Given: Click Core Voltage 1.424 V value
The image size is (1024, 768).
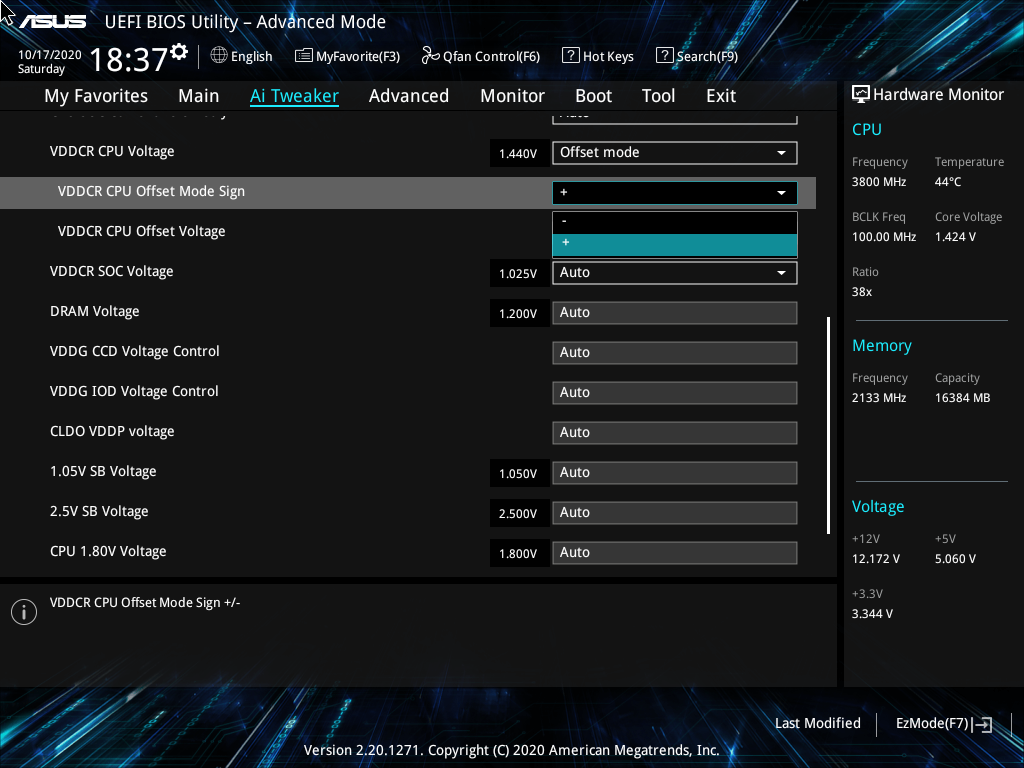Looking at the screenshot, I should click(955, 237).
